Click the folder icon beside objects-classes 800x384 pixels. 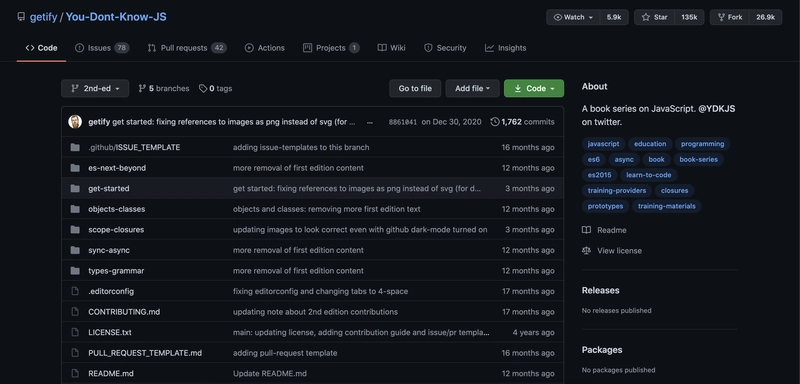tap(75, 209)
